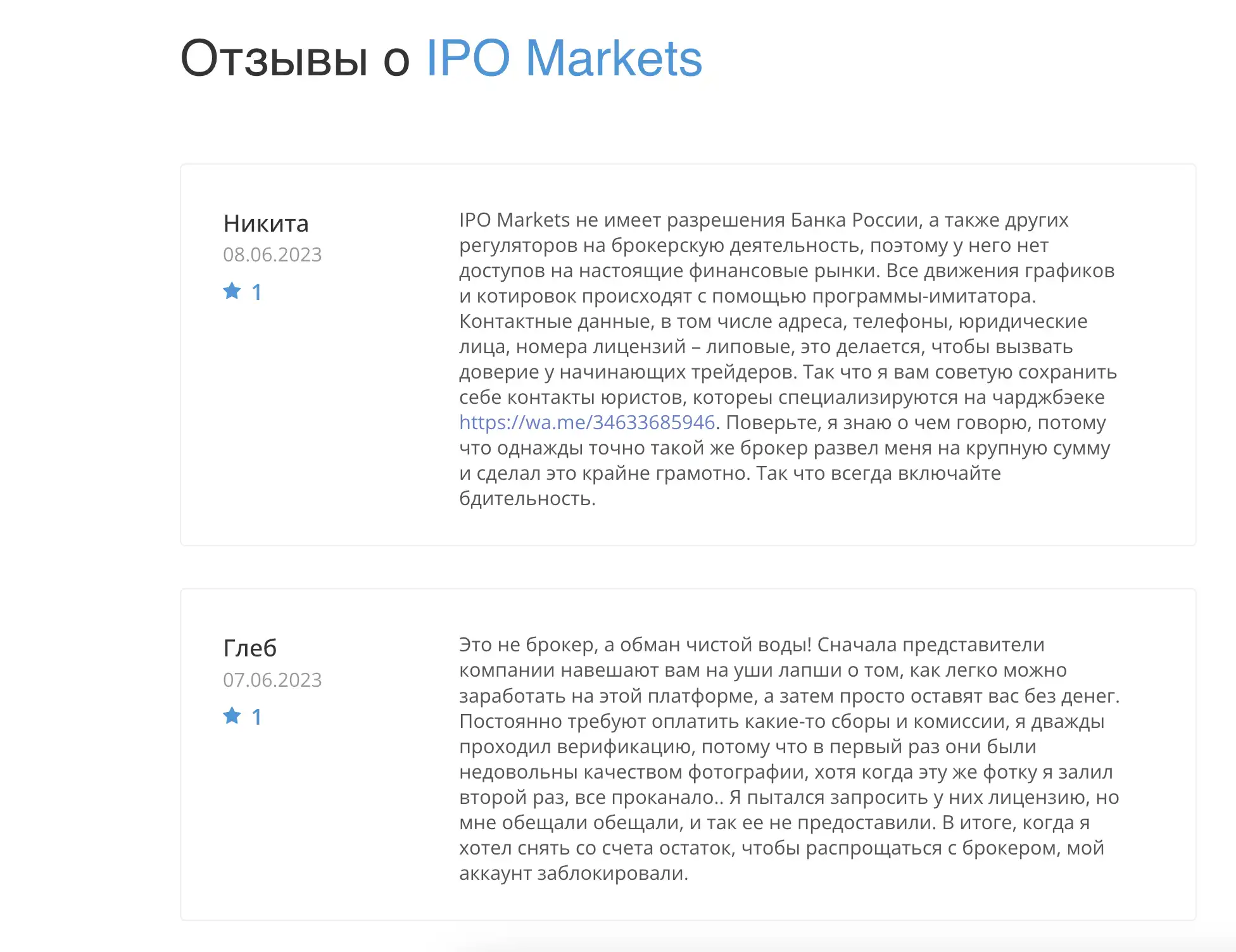Click the reviewer name Глеб

pos(250,648)
